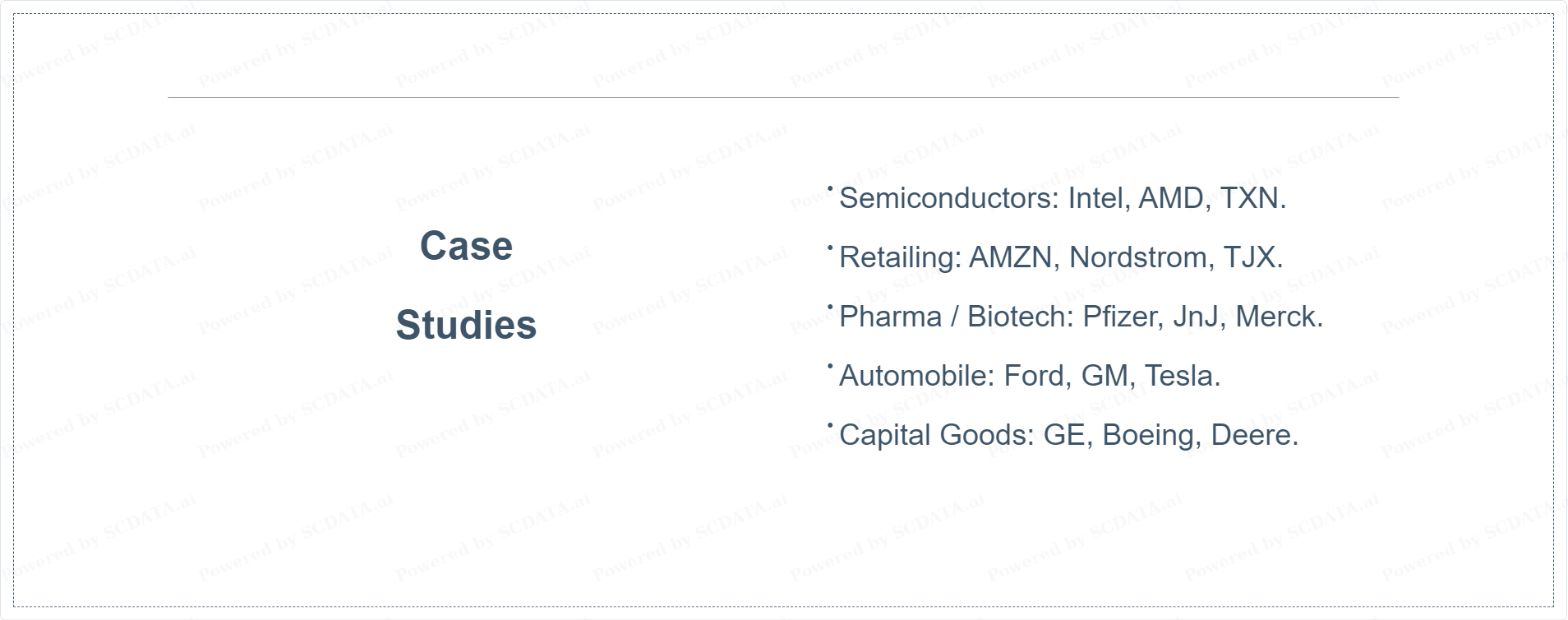1568x620 pixels.
Task: Click the word Tesla
Action: tap(1178, 376)
